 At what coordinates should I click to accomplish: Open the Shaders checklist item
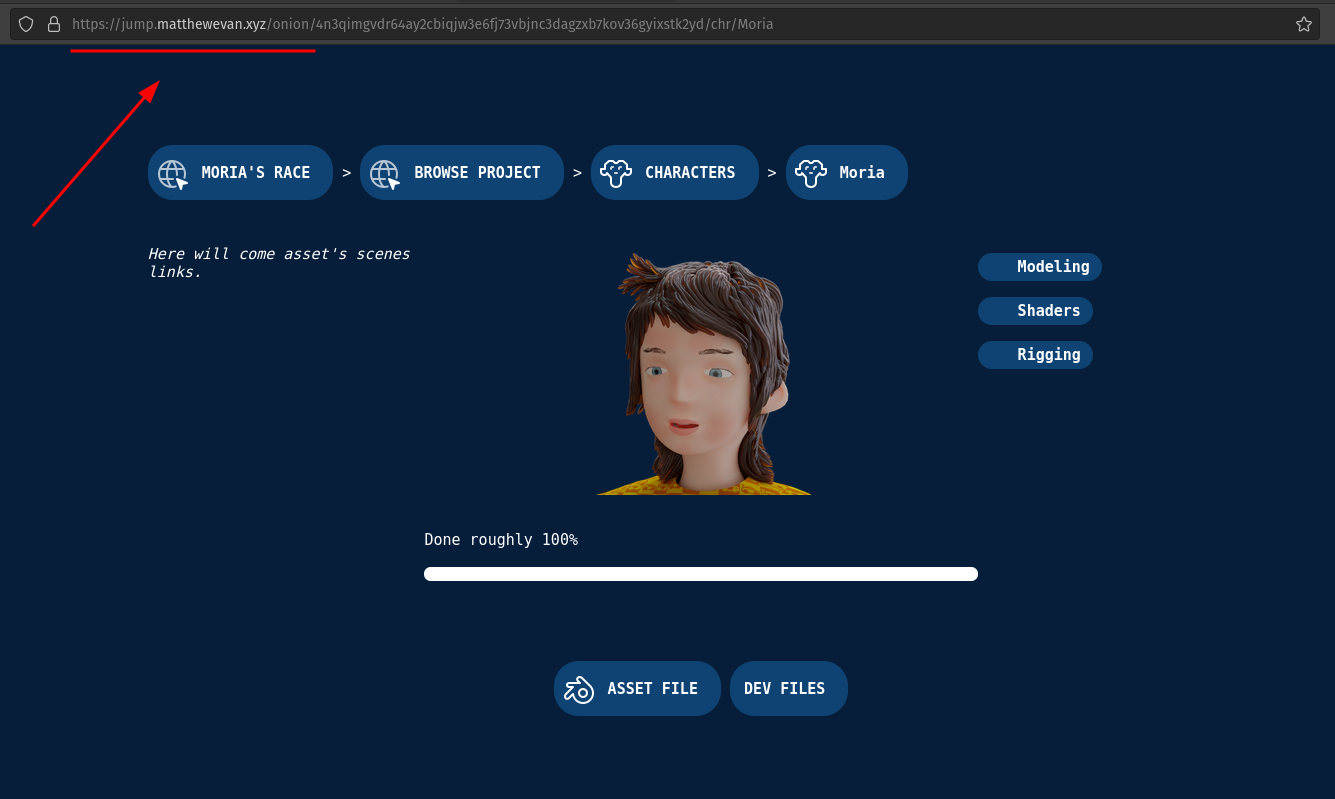[x=1035, y=311]
